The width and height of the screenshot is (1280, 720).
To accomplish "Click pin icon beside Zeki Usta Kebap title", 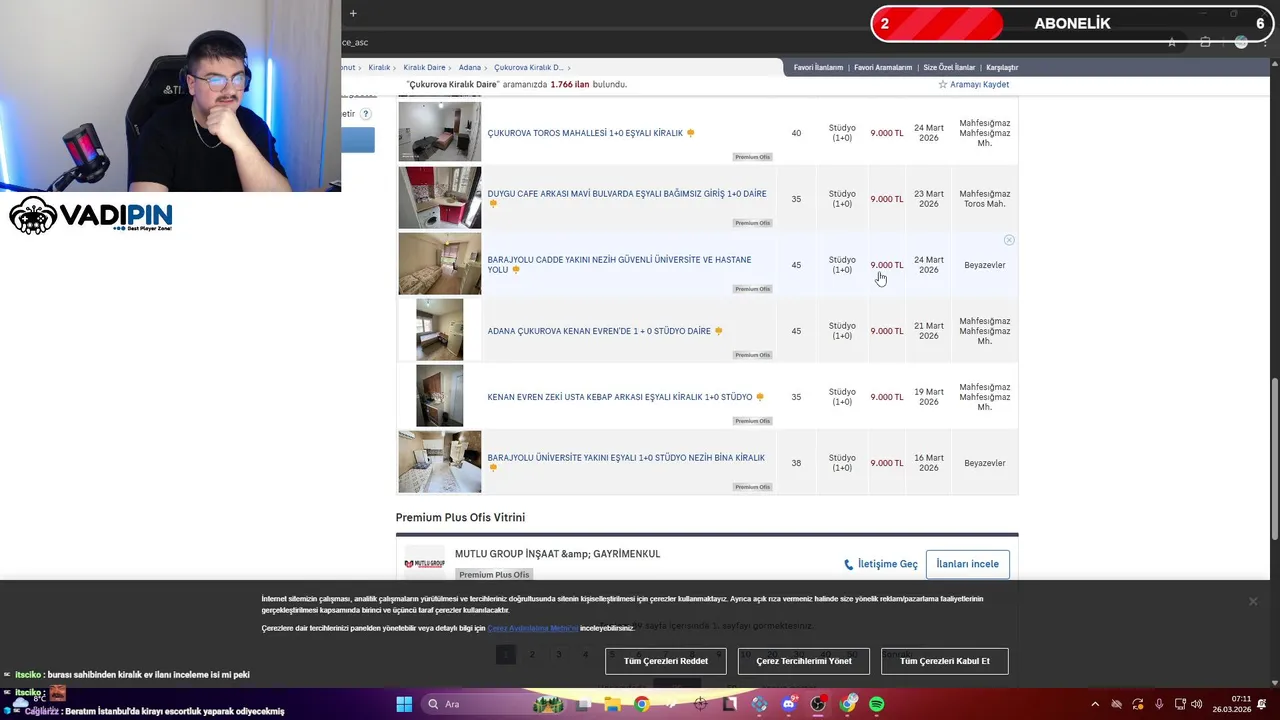I will coord(760,397).
